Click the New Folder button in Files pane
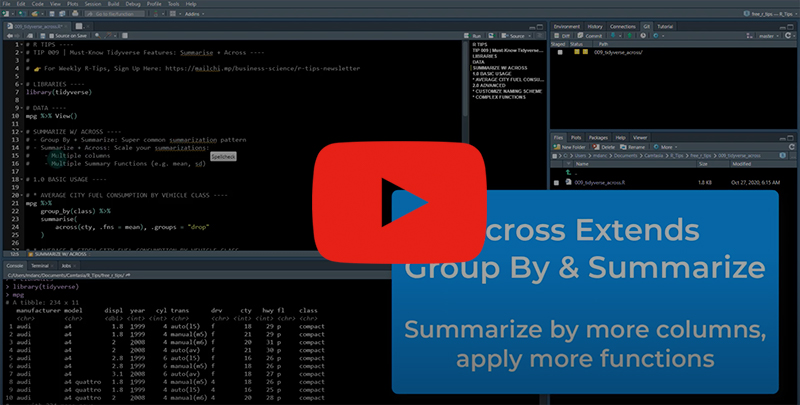This screenshot has height=405, width=800. 570,147
